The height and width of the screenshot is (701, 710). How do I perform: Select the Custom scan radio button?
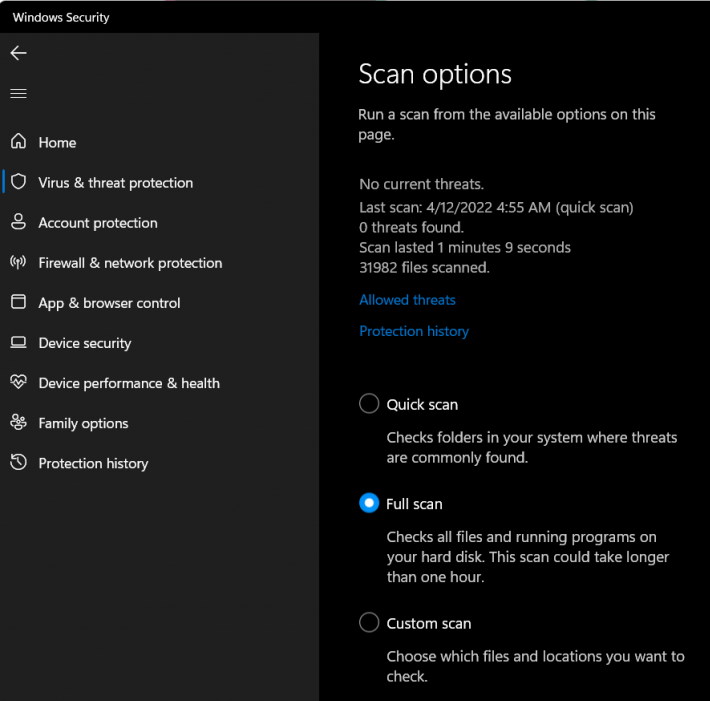pos(369,622)
